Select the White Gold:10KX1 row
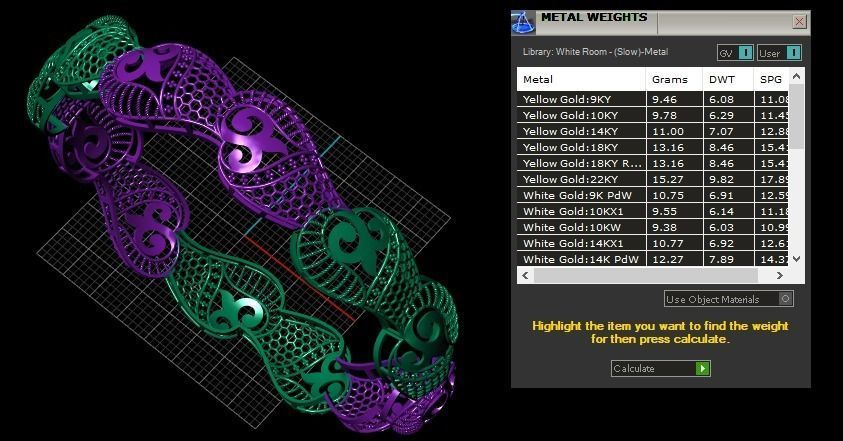The height and width of the screenshot is (441, 843). pyautogui.click(x=653, y=211)
